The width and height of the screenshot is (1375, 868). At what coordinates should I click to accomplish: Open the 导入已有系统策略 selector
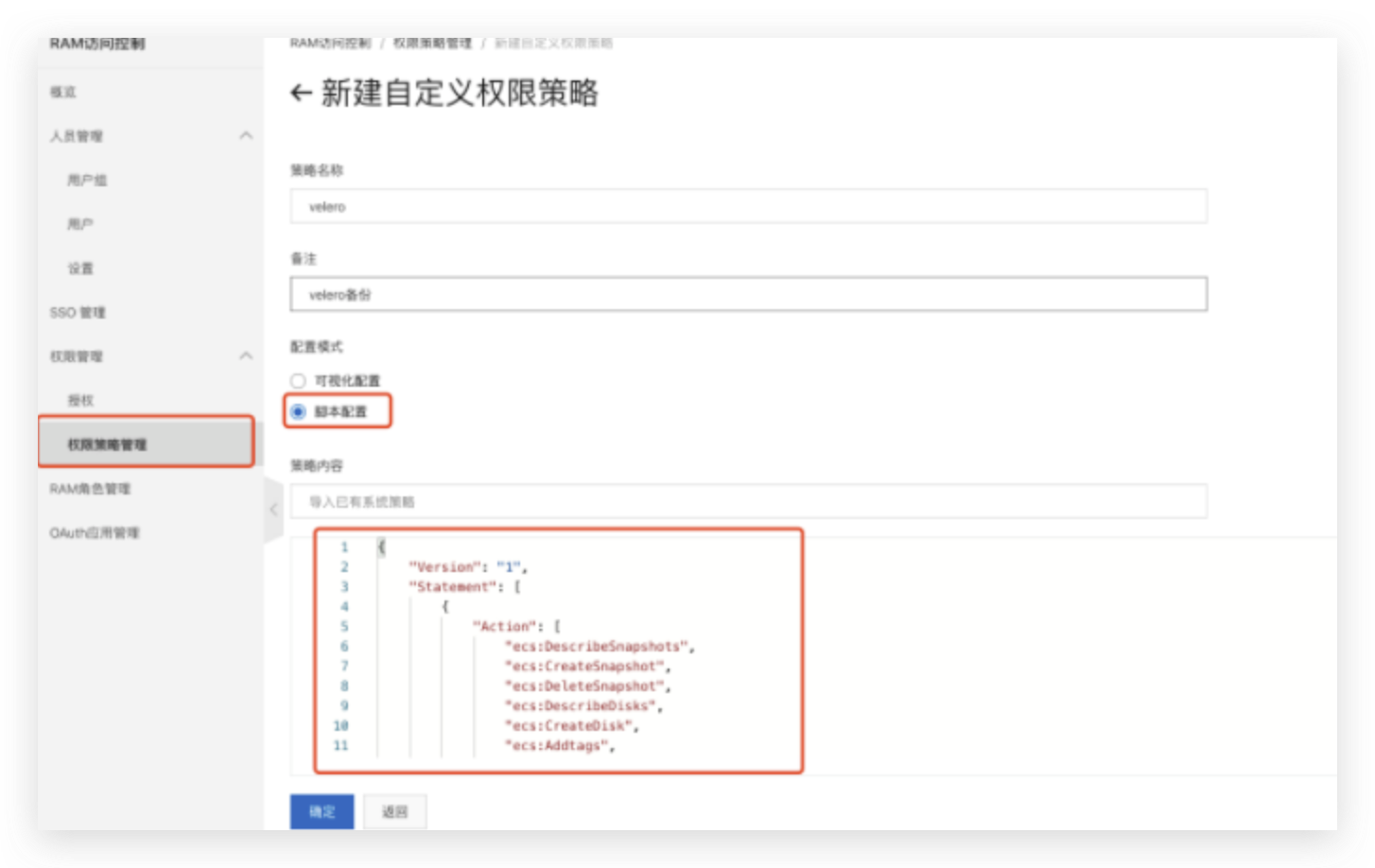coord(748,501)
